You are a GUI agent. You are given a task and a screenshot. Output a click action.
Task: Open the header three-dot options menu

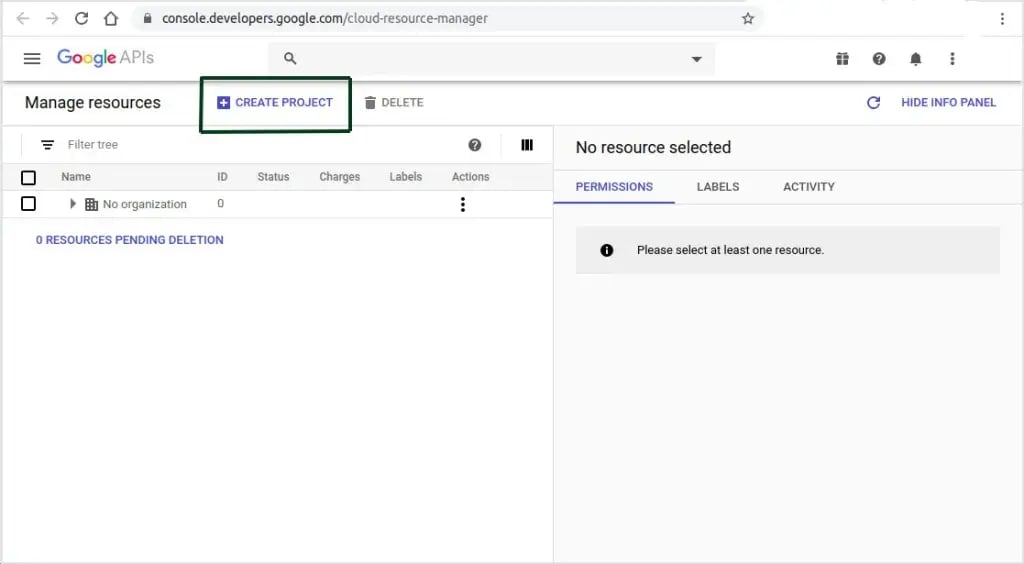[952, 59]
